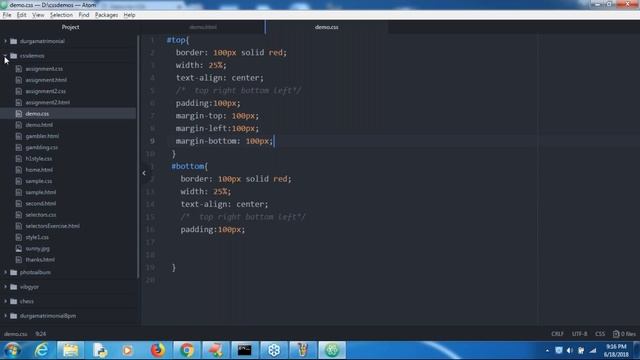Viewport: 640px width, 360px height.
Task: Click the sunny.jpg image file icon
Action: pos(19,248)
